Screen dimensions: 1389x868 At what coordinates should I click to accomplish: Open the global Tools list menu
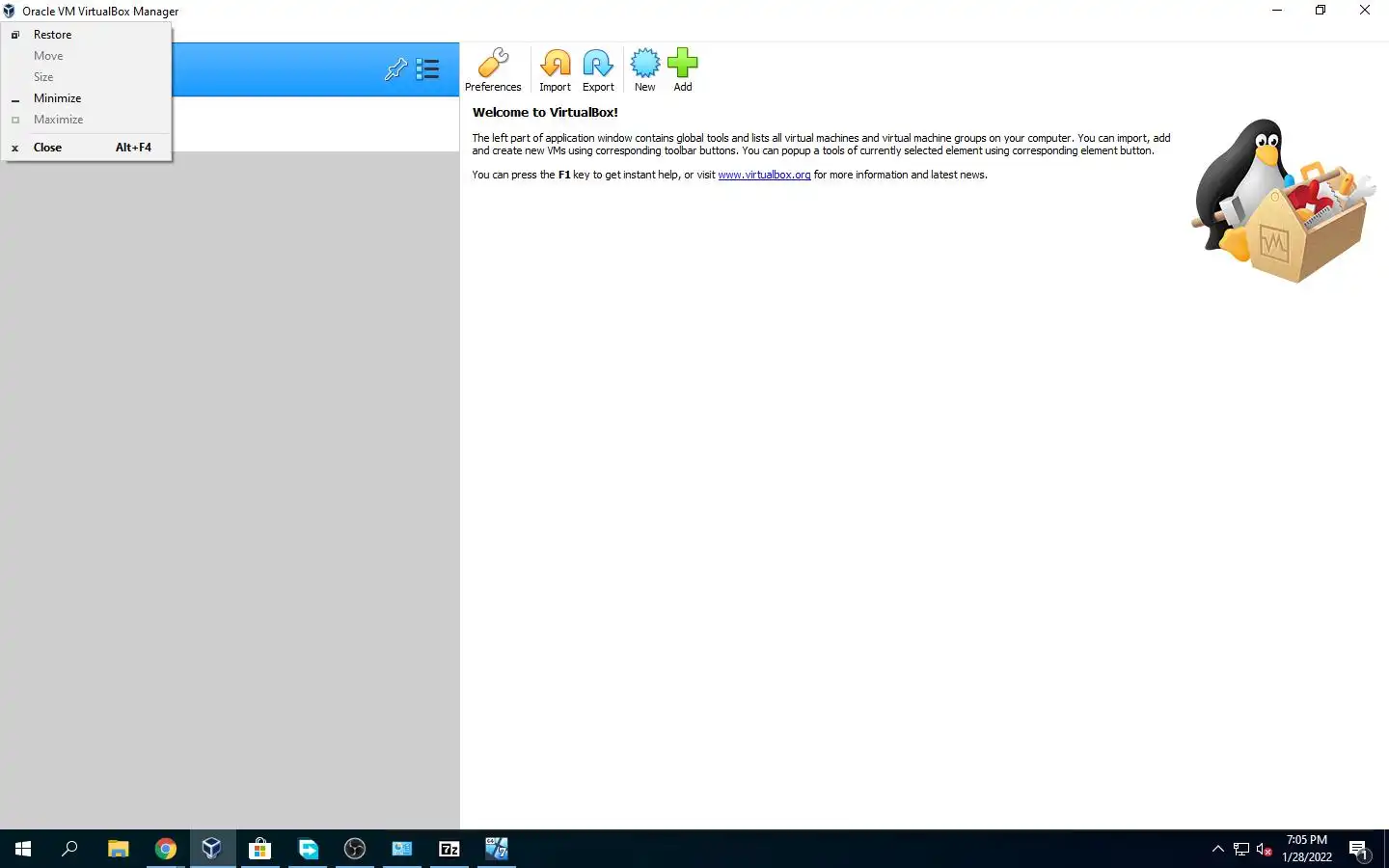click(427, 69)
